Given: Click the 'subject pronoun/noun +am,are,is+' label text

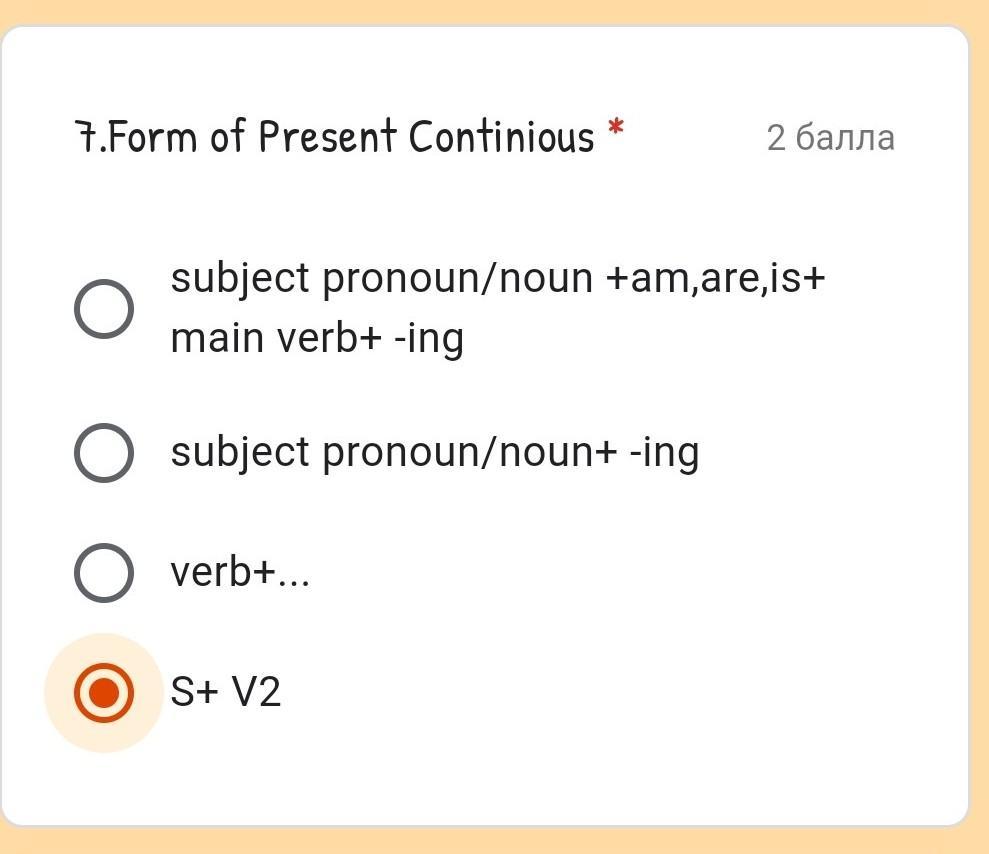Looking at the screenshot, I should [x=498, y=278].
